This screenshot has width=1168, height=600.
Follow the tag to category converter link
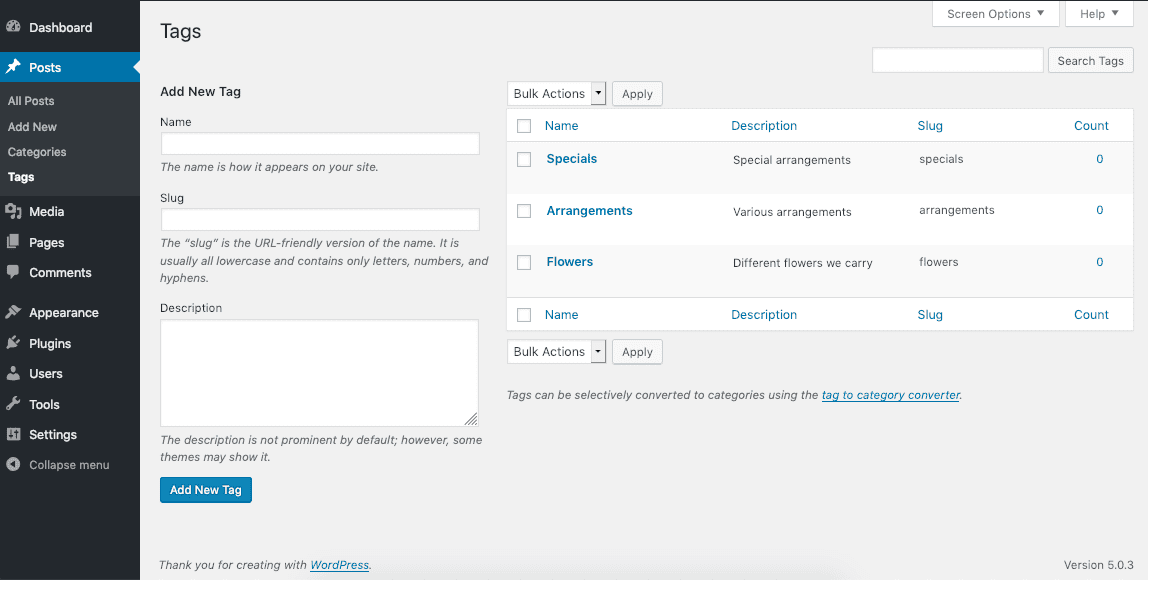890,395
